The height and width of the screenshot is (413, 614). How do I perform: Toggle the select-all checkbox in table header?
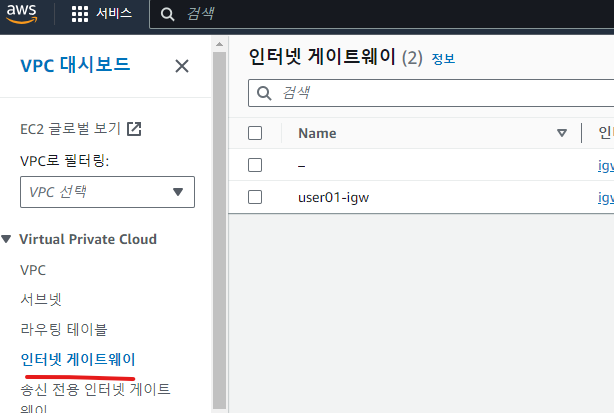click(255, 133)
